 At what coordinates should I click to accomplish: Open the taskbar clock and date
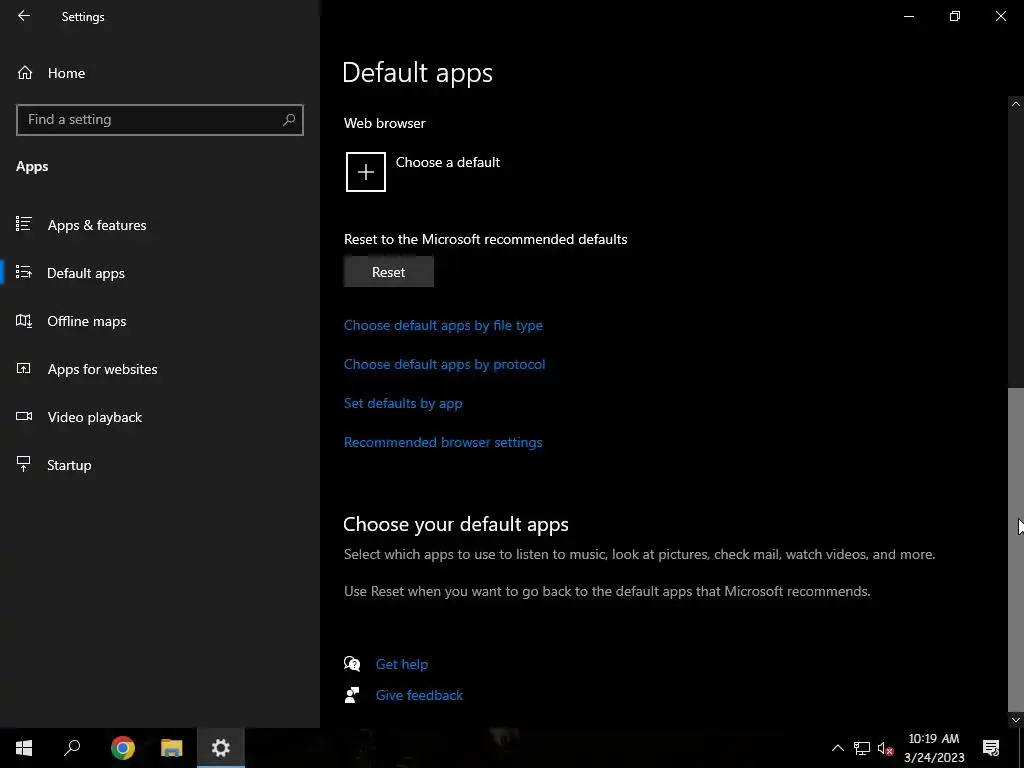click(934, 748)
